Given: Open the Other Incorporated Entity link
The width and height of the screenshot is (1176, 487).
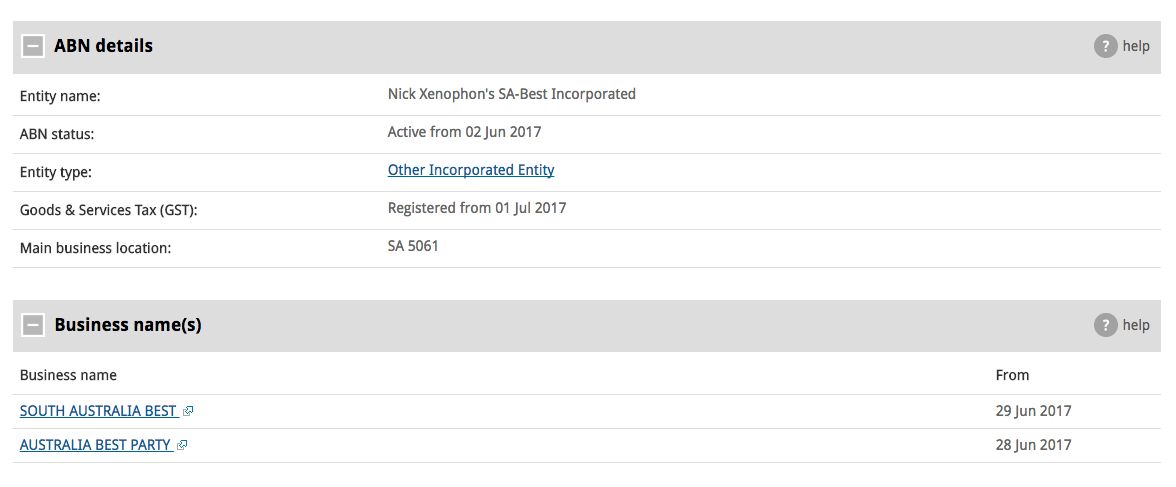Looking at the screenshot, I should pyautogui.click(x=471, y=170).
